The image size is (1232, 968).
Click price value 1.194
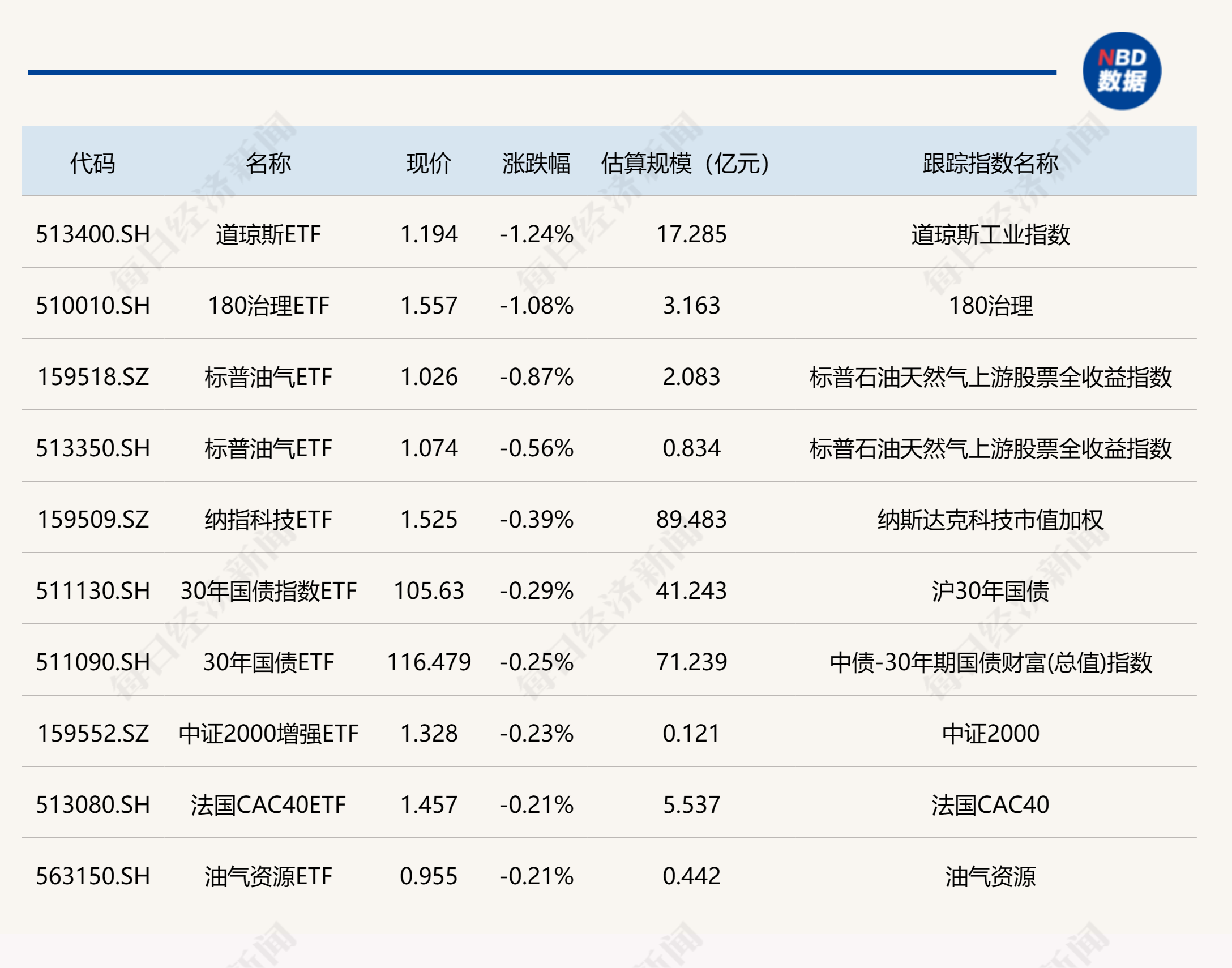429,234
